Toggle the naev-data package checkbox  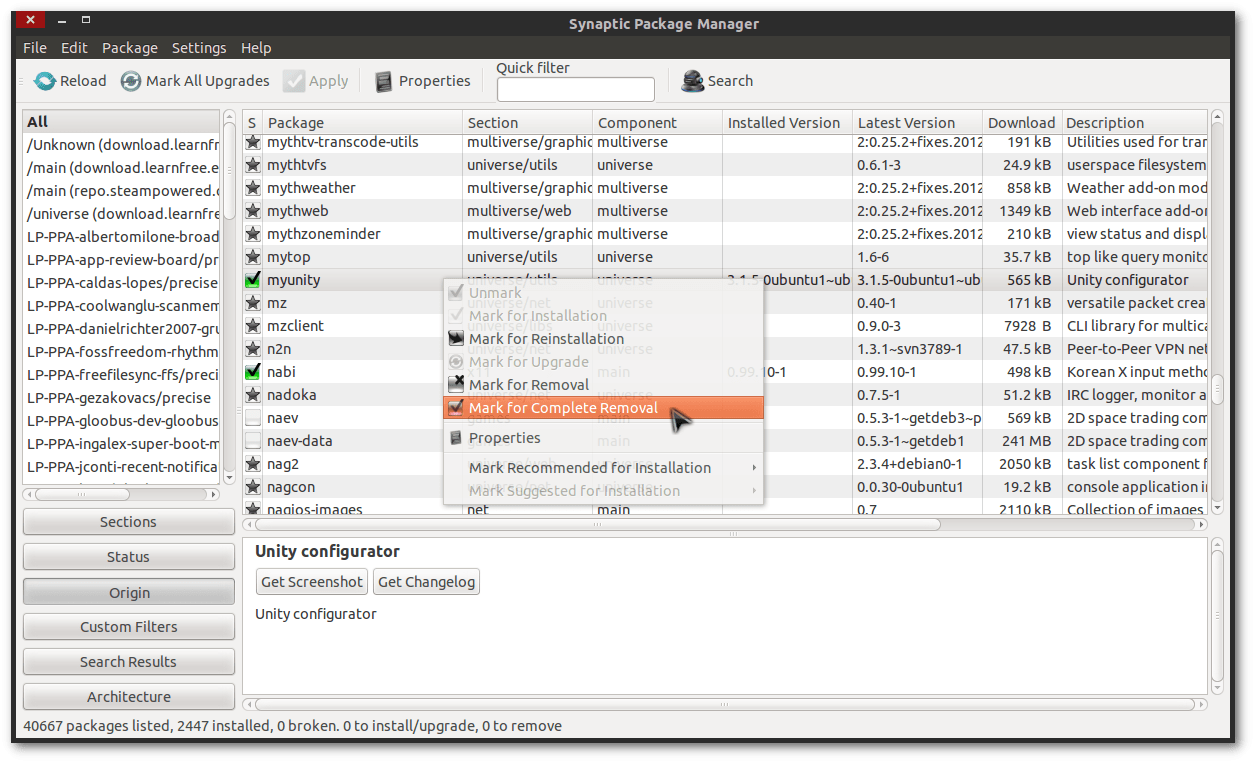tap(253, 441)
